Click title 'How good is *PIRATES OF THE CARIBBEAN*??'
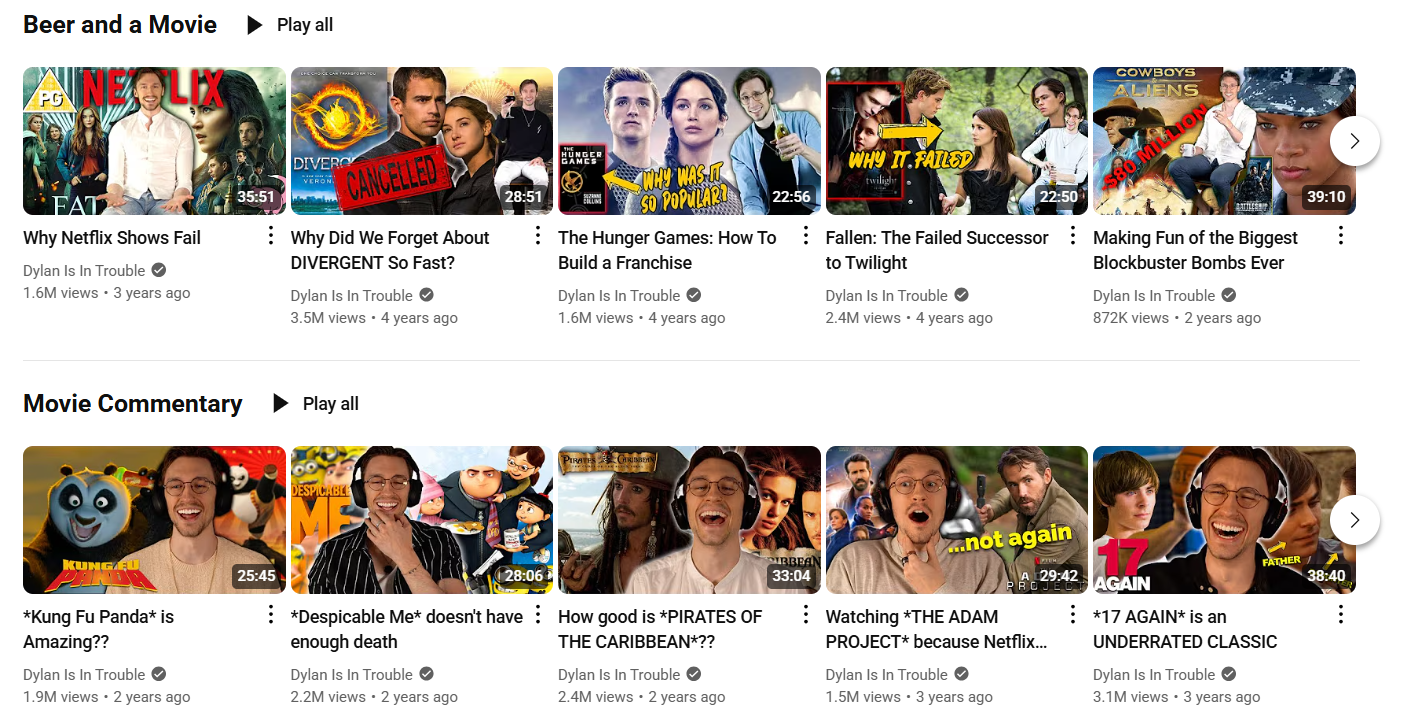 [x=660, y=629]
